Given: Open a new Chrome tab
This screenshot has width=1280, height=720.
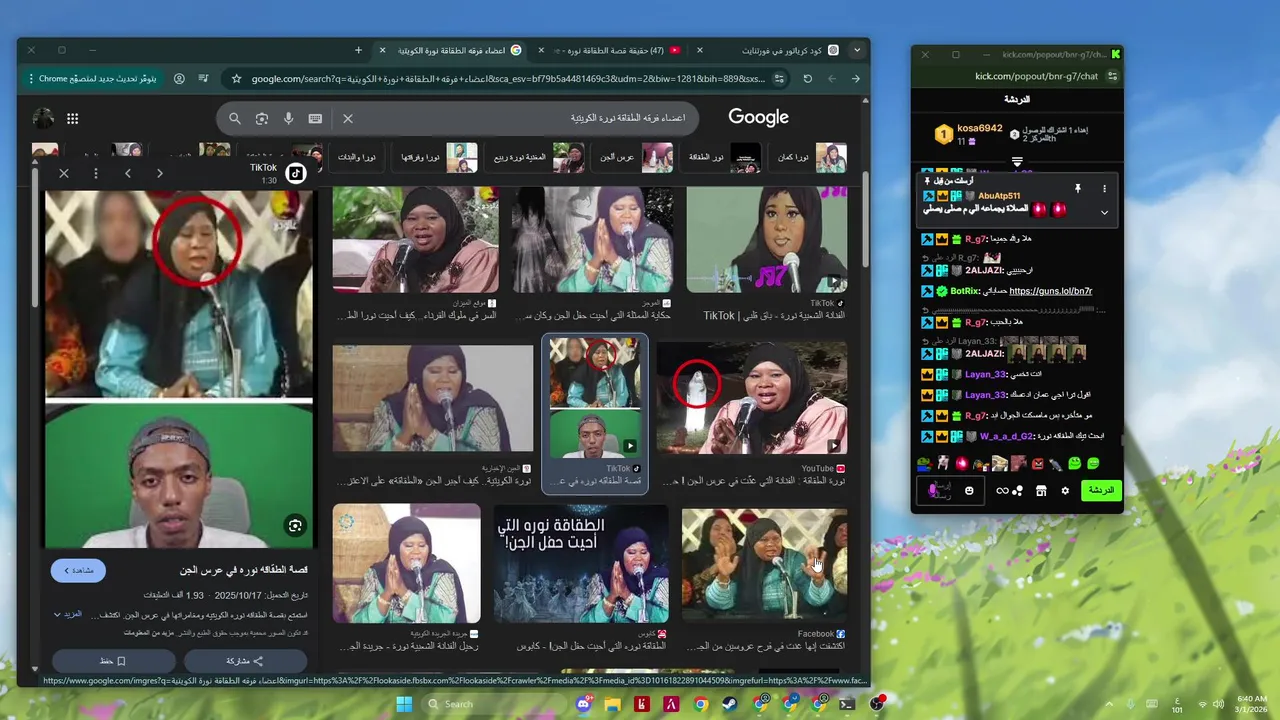Looking at the screenshot, I should coord(358,50).
